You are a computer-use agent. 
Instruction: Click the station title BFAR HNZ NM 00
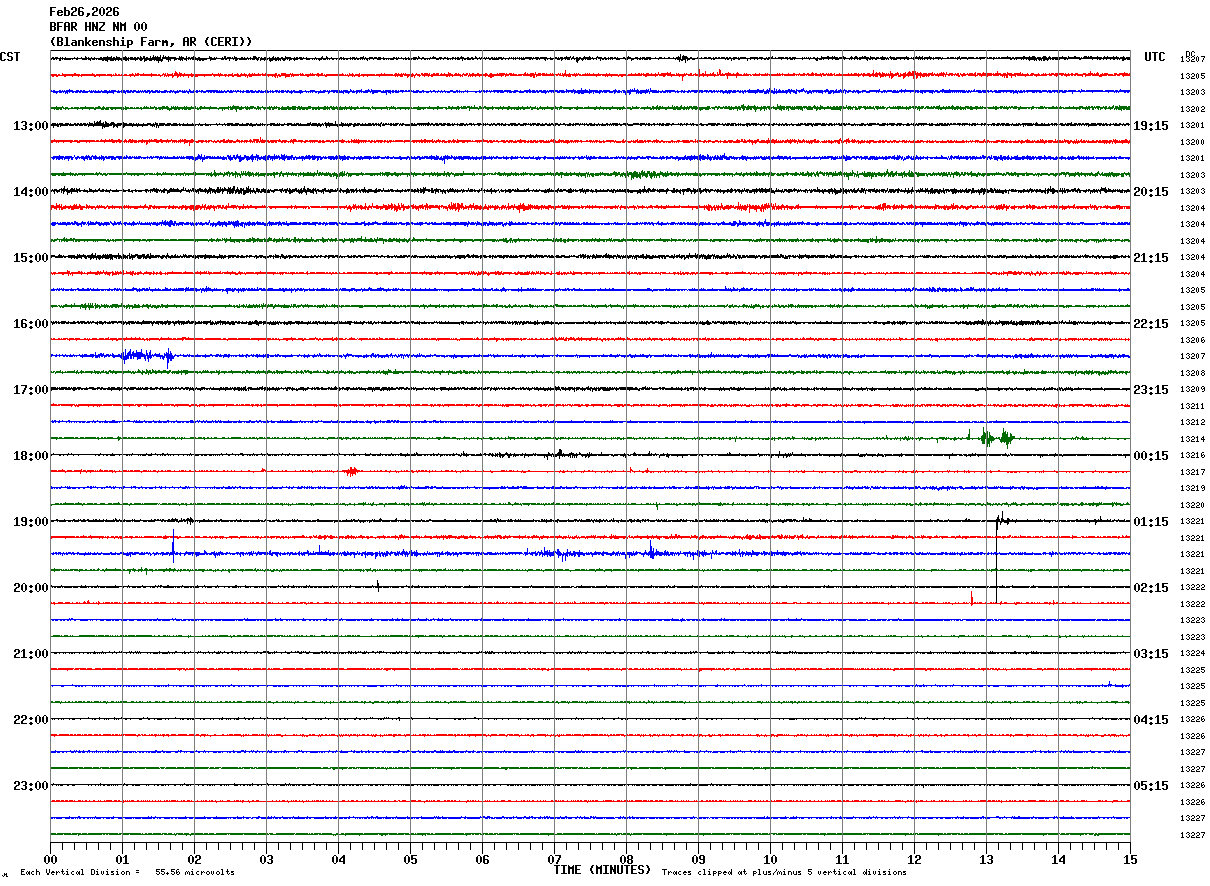(98, 27)
